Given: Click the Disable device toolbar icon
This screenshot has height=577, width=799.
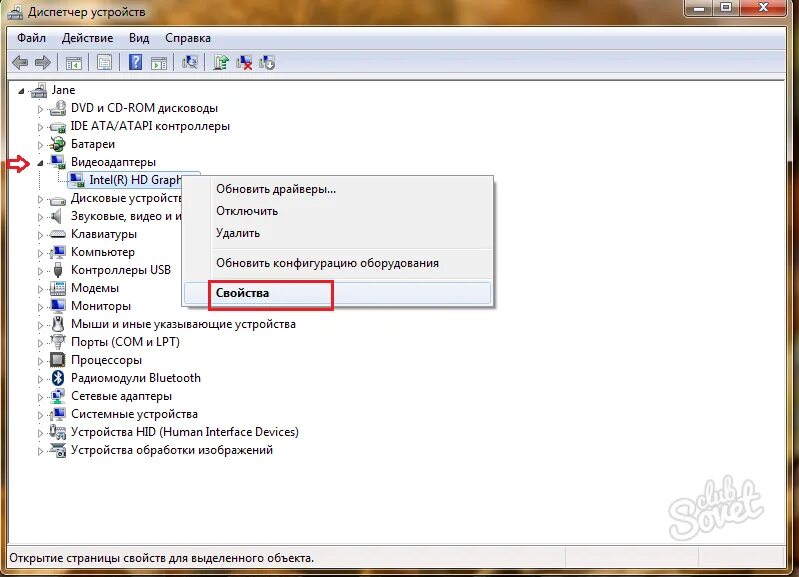Looking at the screenshot, I should tap(267, 63).
